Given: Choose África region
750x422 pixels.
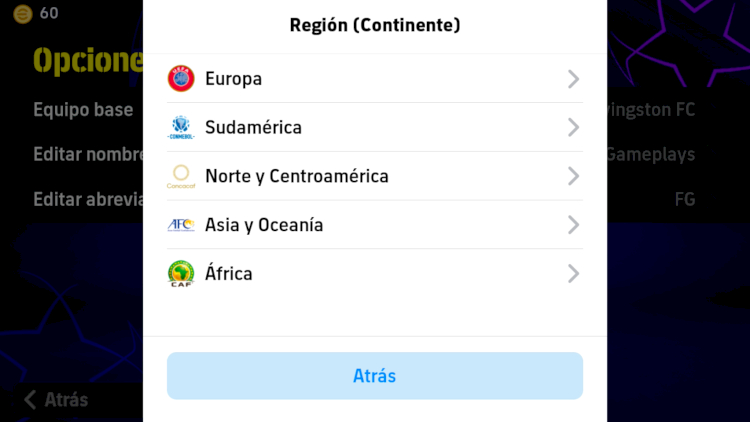Looking at the screenshot, I should pos(375,274).
